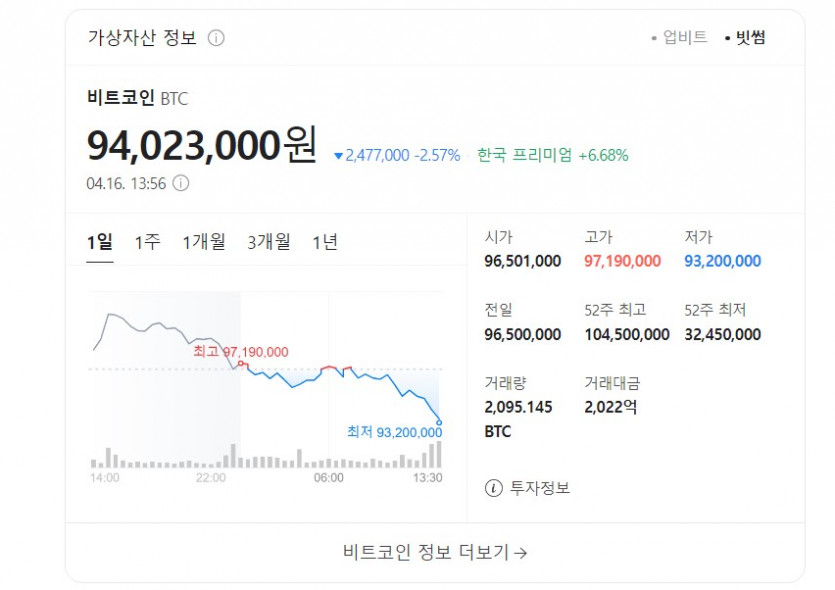
Task: Click the 94,023,000원 current price
Action: click(x=202, y=146)
